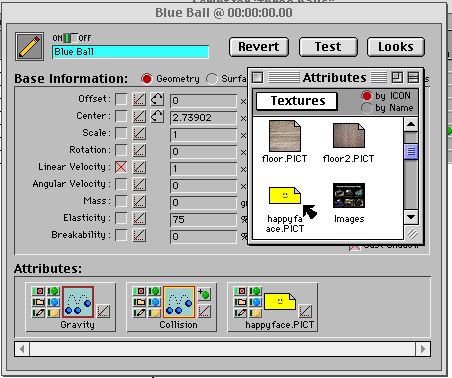This screenshot has height=378, width=452.
Task: Collapse the Attributes palette with windowshade box
Action: coord(413,78)
